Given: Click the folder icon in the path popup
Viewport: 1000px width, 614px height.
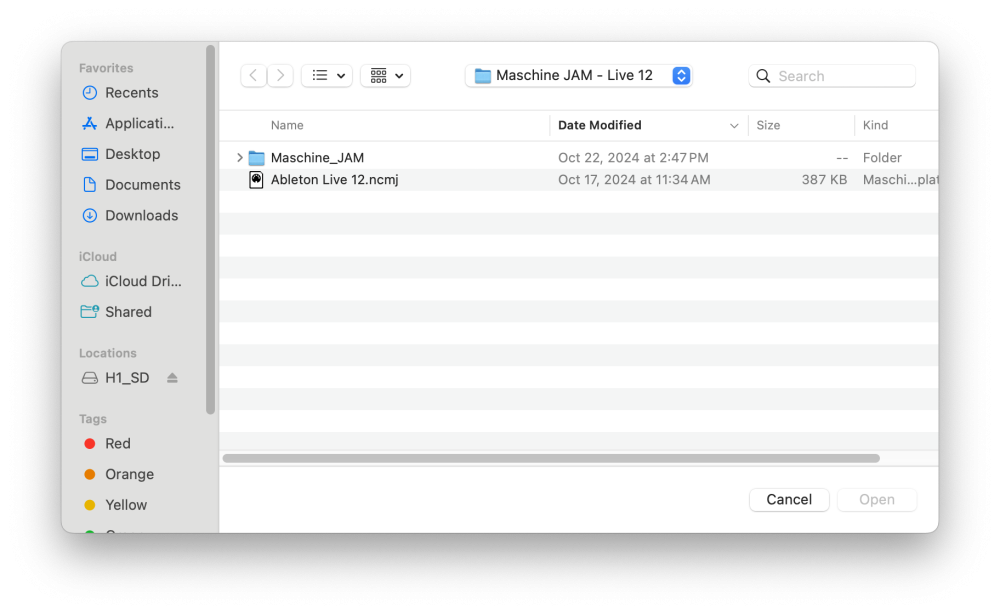Looking at the screenshot, I should (x=483, y=76).
